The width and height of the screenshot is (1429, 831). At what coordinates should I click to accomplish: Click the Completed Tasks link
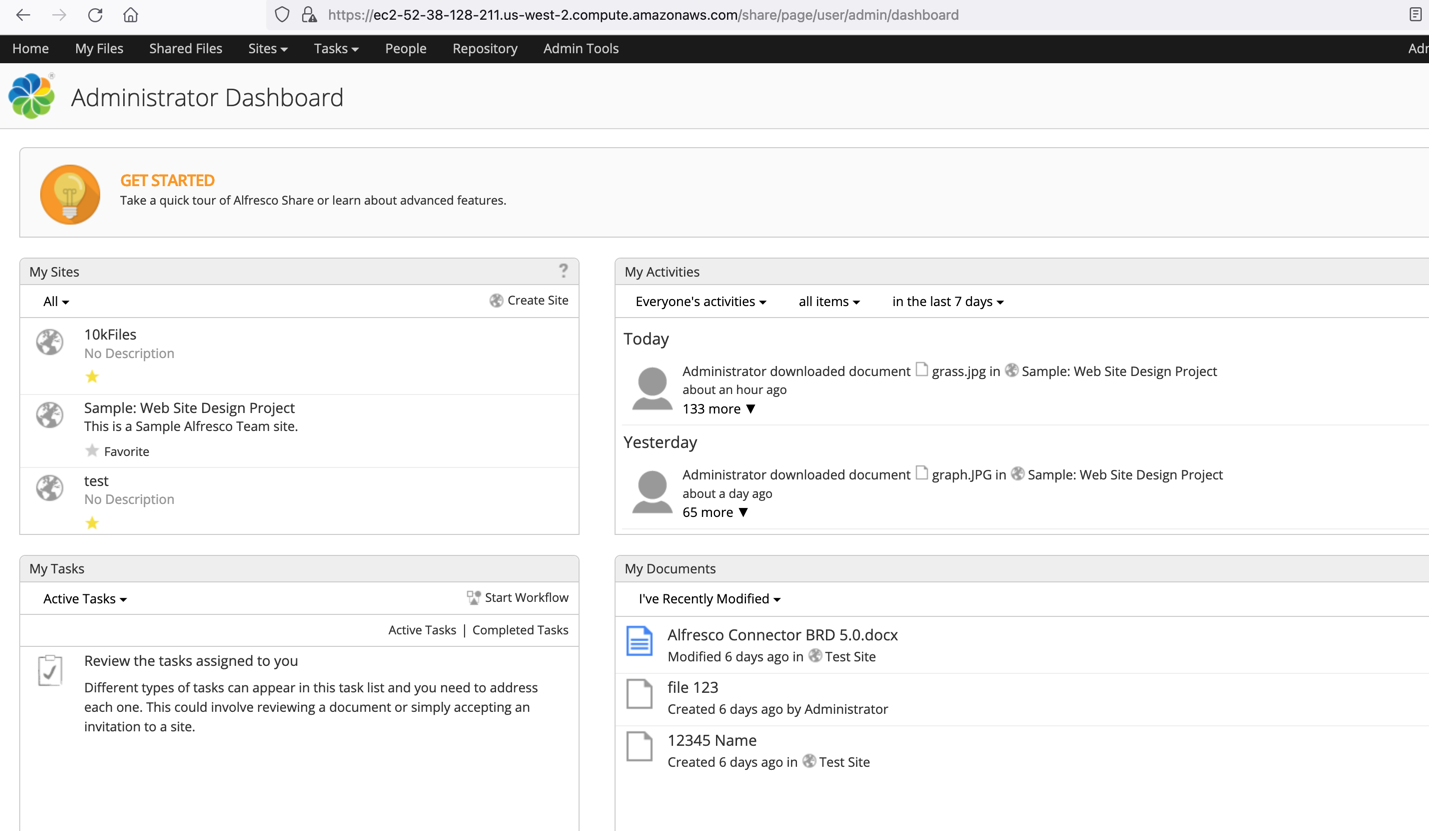(520, 630)
